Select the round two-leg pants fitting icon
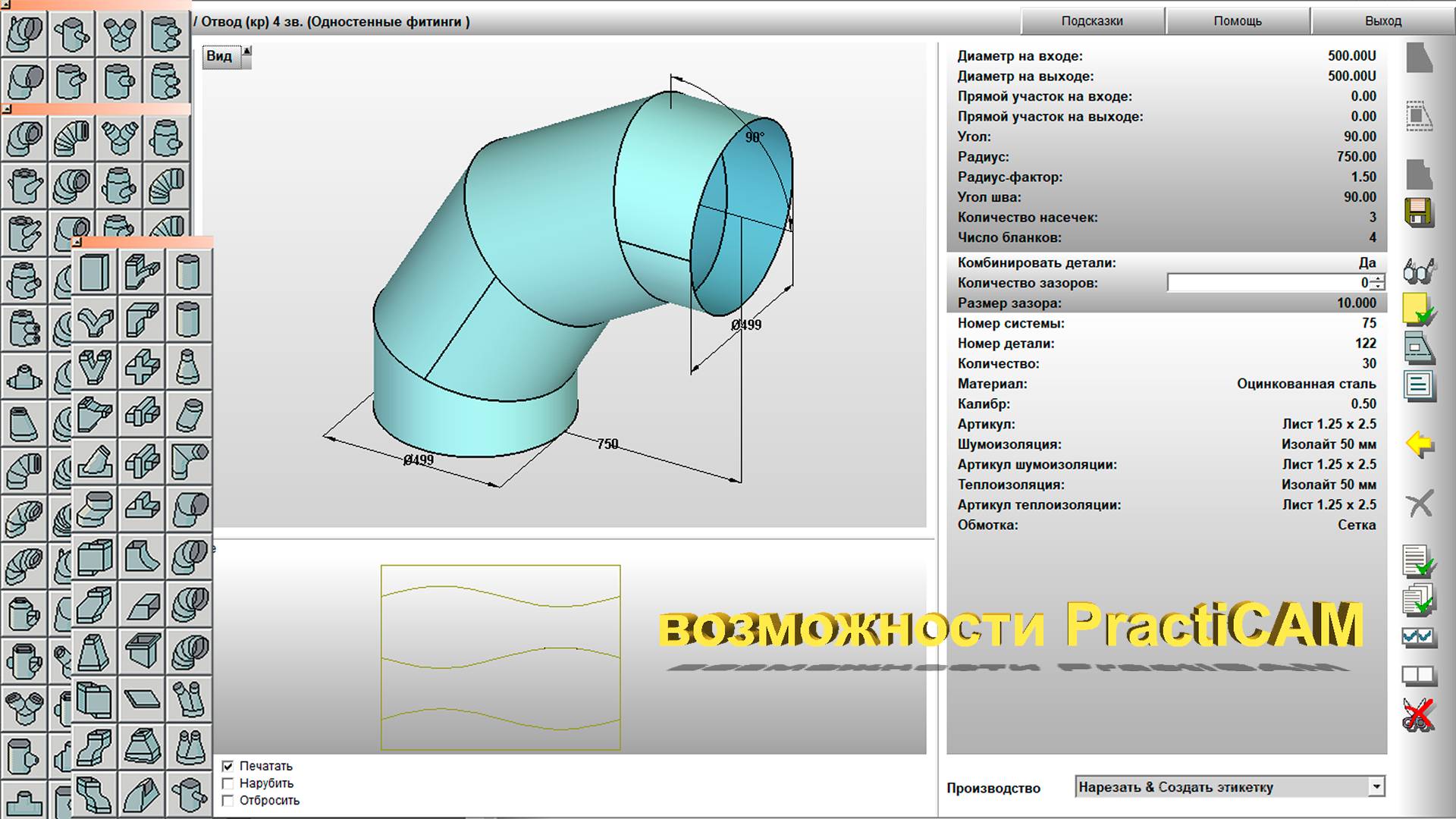1456x819 pixels. coord(189,698)
